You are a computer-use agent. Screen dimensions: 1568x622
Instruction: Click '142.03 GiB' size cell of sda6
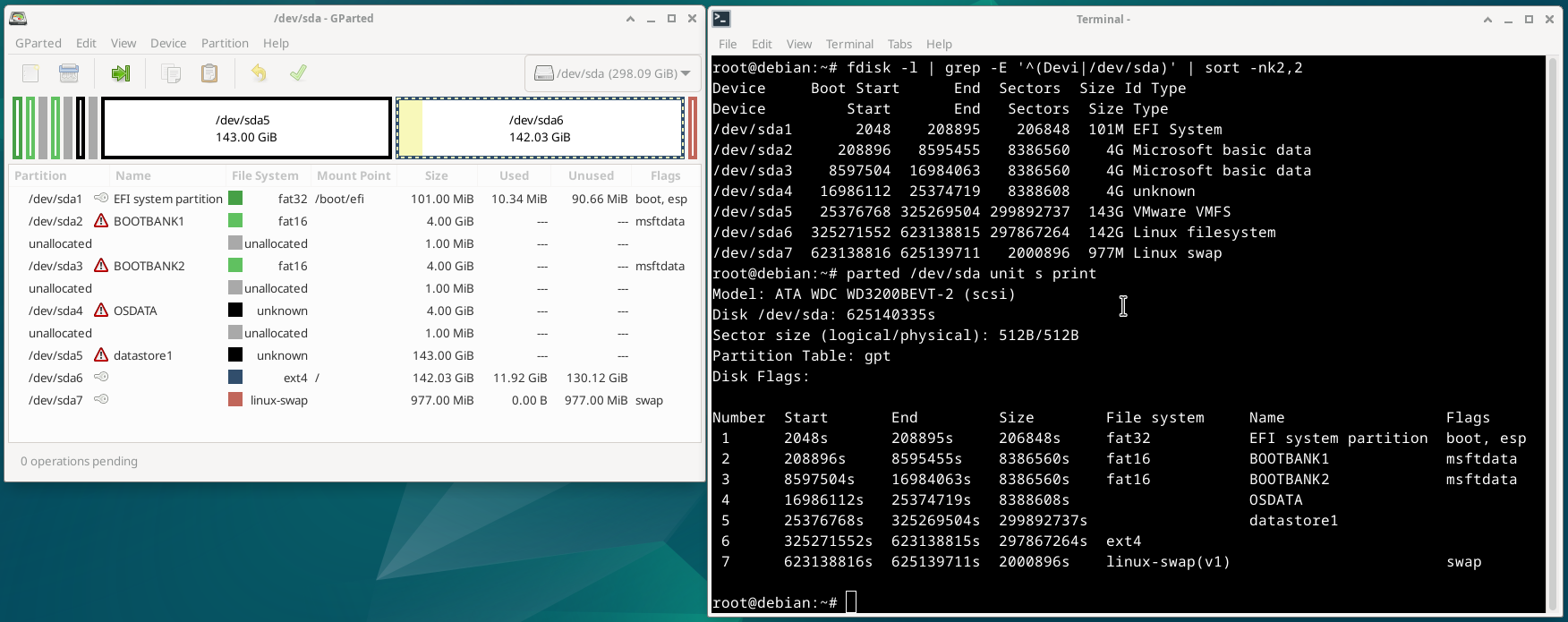(443, 378)
